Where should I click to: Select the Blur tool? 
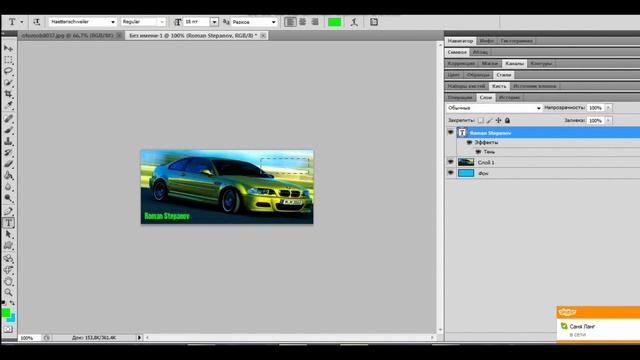9,187
